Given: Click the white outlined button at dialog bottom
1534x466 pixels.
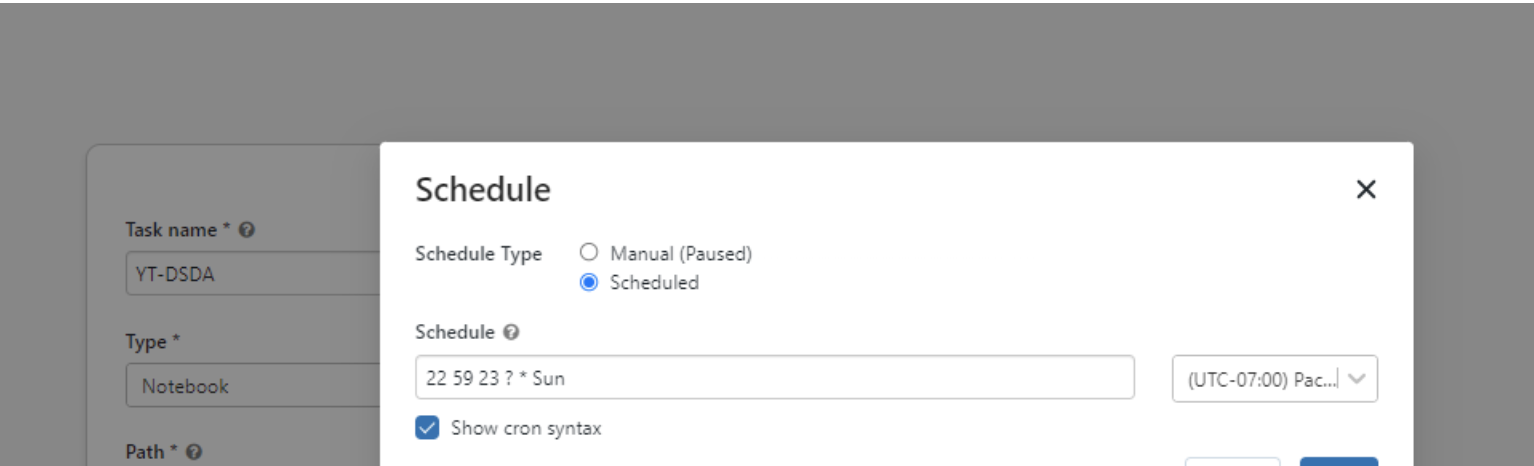Looking at the screenshot, I should click(1232, 462).
